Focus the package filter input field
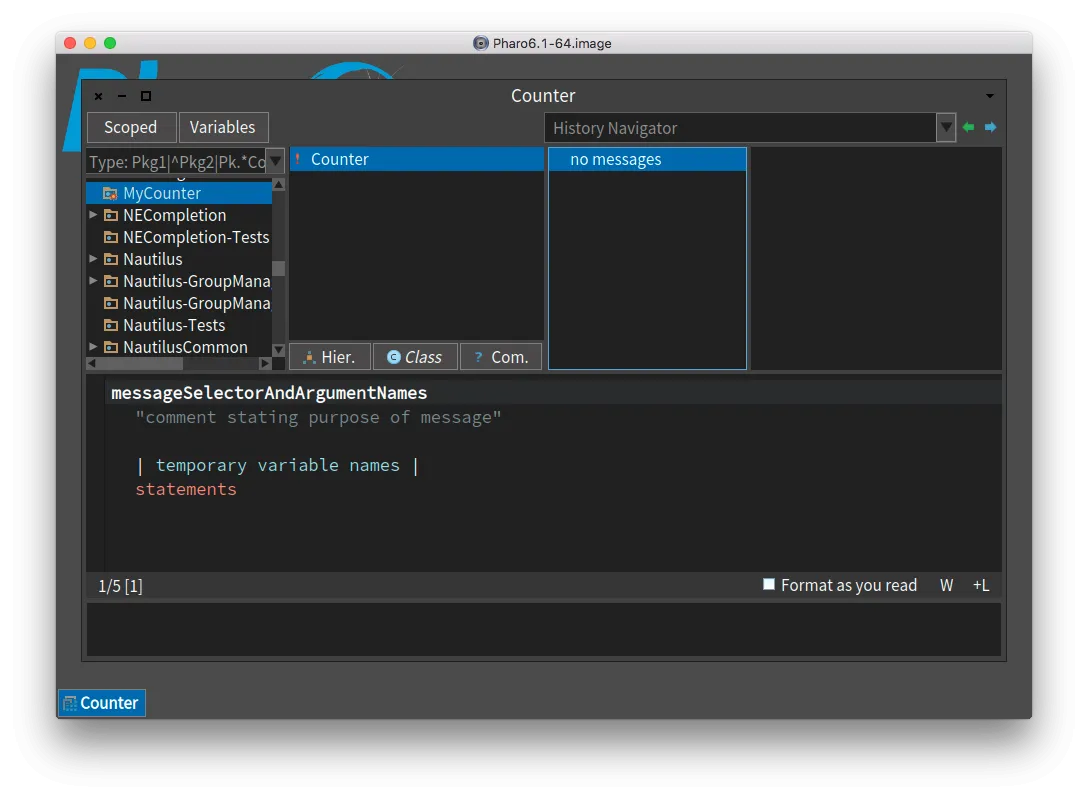Image resolution: width=1088 pixels, height=799 pixels. tap(177, 162)
